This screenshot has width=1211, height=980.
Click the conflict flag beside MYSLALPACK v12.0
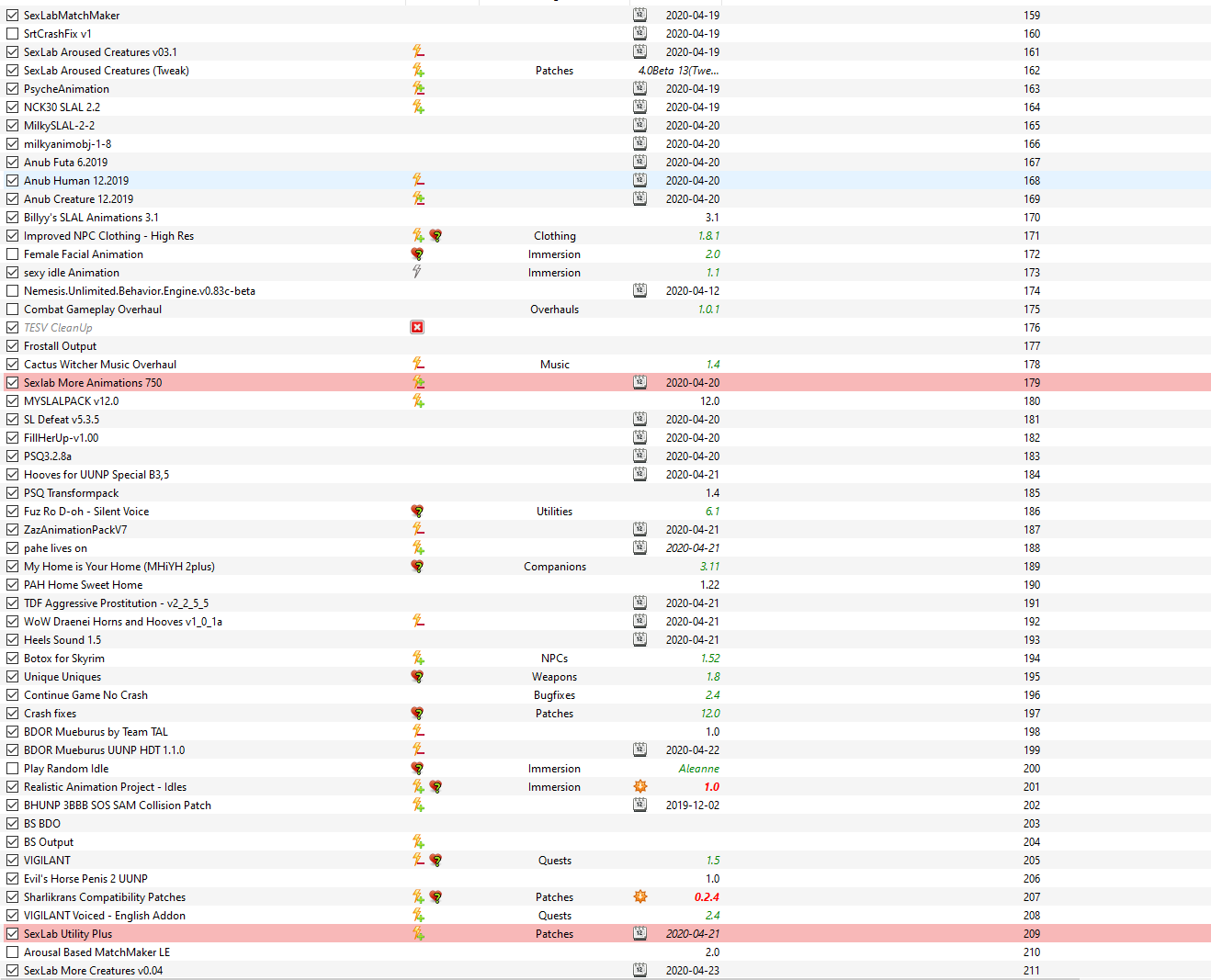point(418,401)
